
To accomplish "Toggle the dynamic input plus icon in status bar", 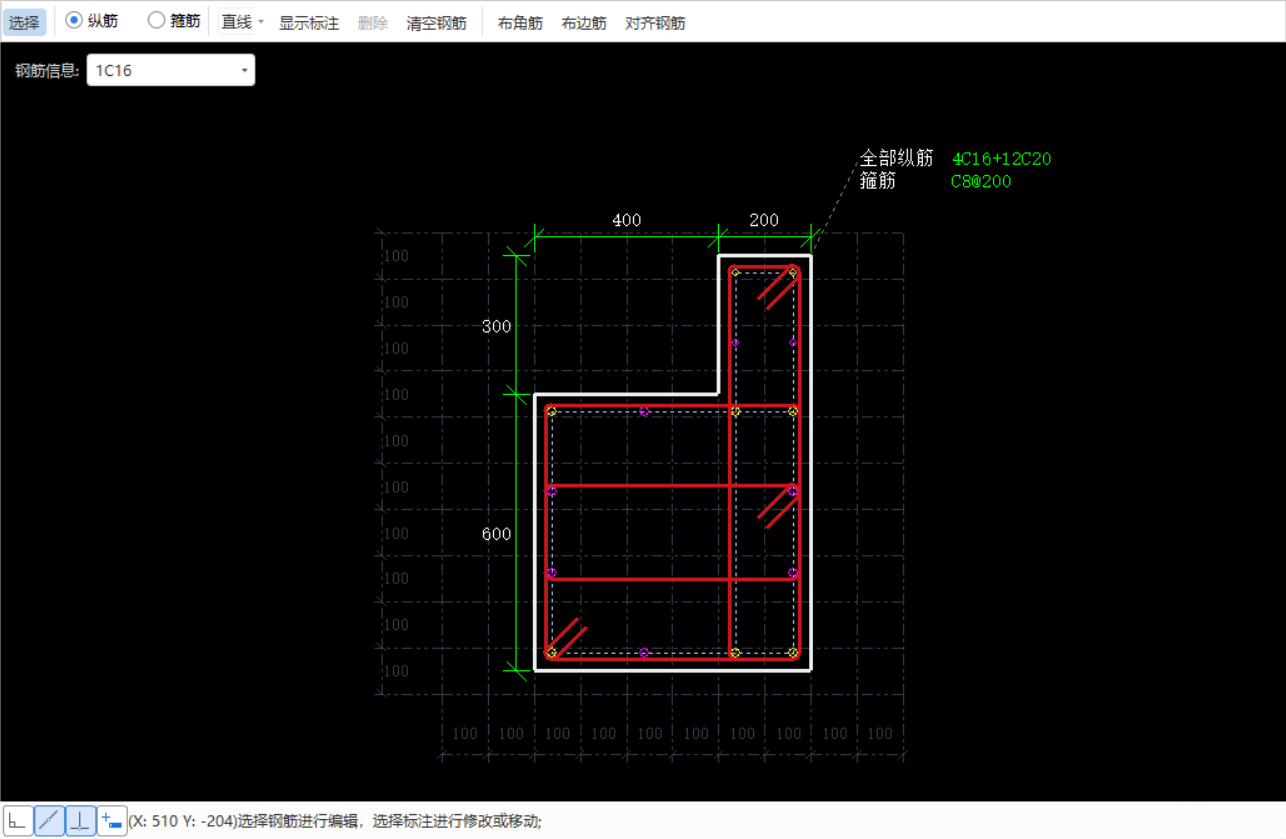I will (x=112, y=821).
